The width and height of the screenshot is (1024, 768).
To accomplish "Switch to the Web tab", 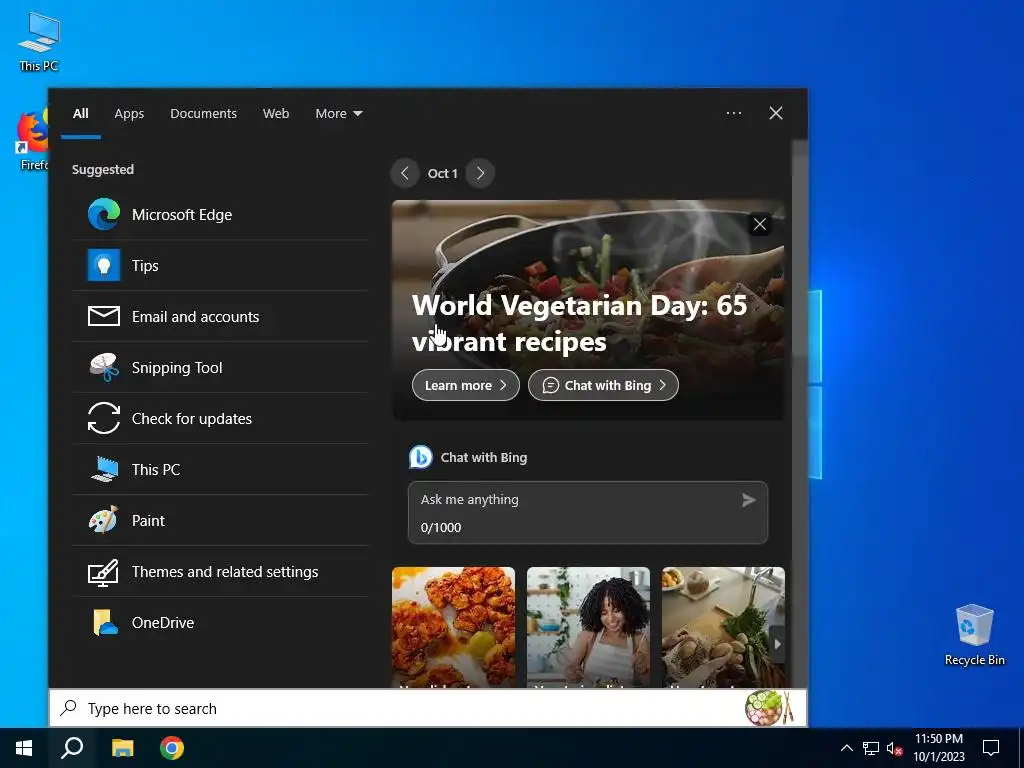I will click(x=276, y=114).
